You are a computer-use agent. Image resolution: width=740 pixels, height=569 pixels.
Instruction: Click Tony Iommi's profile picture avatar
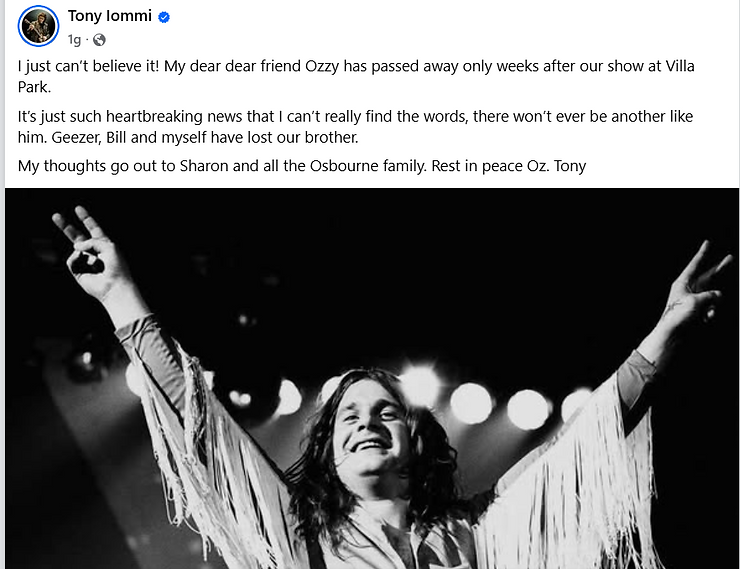pyautogui.click(x=38, y=25)
